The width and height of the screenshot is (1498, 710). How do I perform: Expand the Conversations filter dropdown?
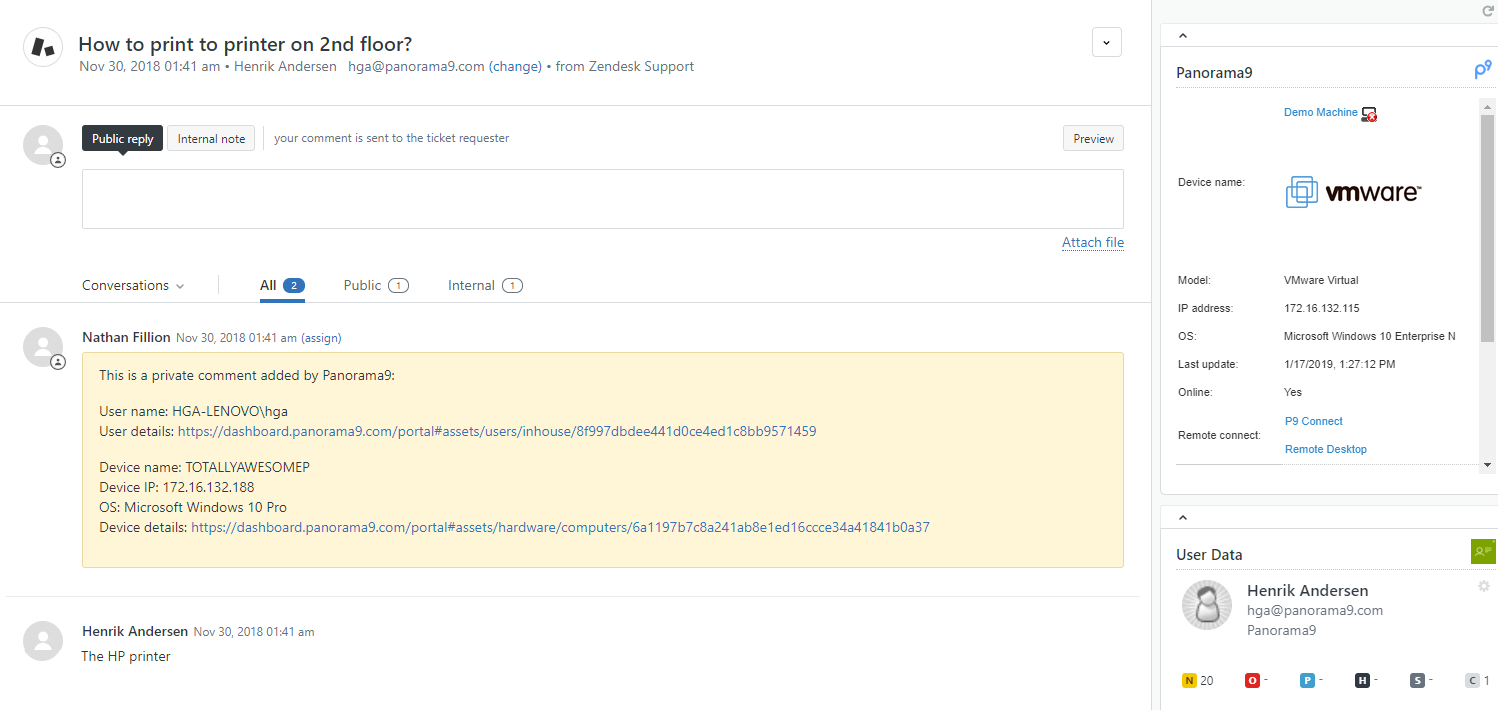pyautogui.click(x=133, y=285)
